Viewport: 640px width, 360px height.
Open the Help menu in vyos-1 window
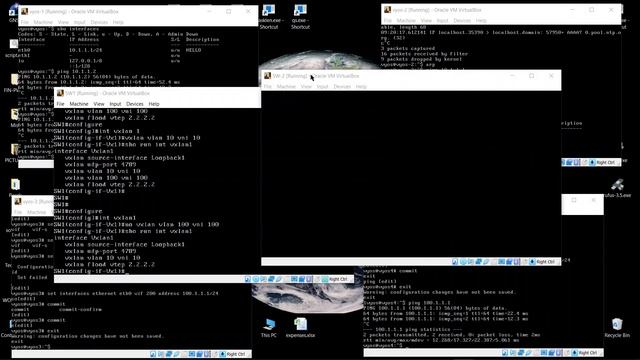(x=118, y=22)
